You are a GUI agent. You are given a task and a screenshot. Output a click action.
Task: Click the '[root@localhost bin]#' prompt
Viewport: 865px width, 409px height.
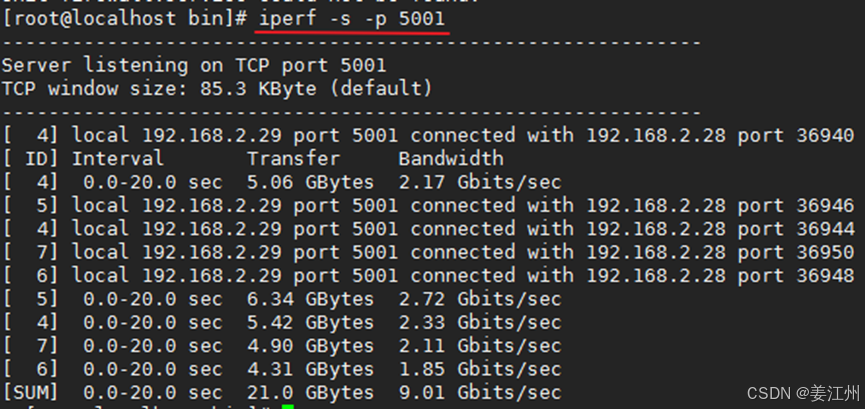tap(124, 20)
